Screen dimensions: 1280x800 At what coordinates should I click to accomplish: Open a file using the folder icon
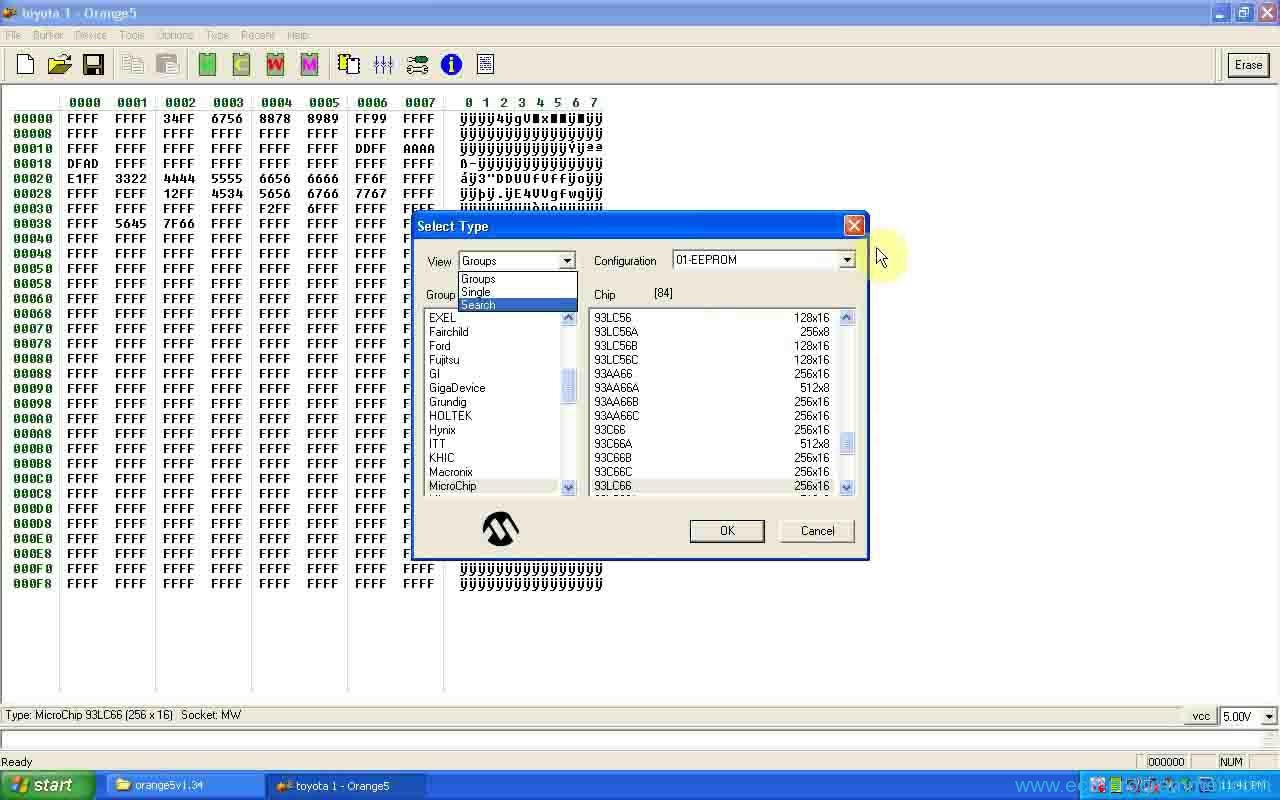coord(60,65)
